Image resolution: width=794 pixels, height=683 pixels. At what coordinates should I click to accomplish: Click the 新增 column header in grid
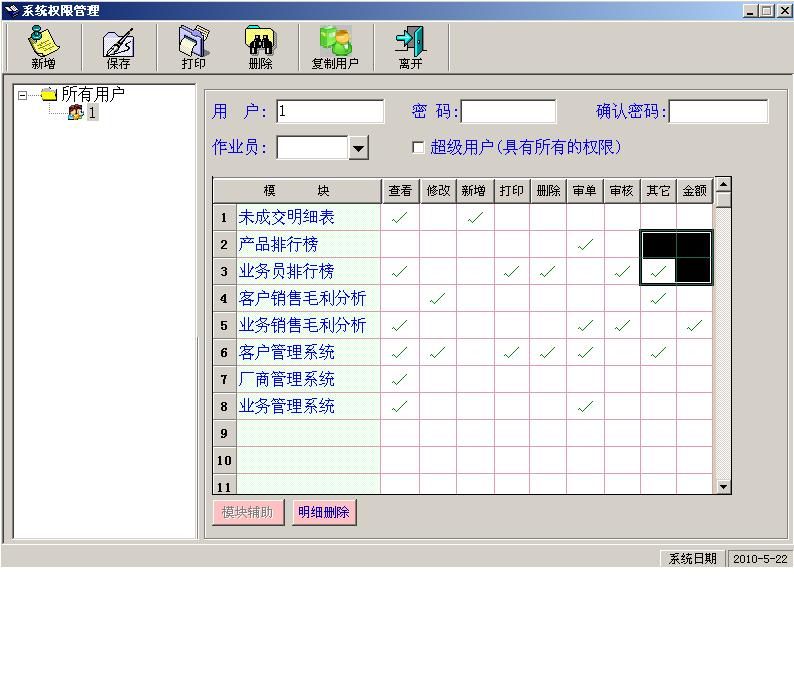pyautogui.click(x=475, y=190)
